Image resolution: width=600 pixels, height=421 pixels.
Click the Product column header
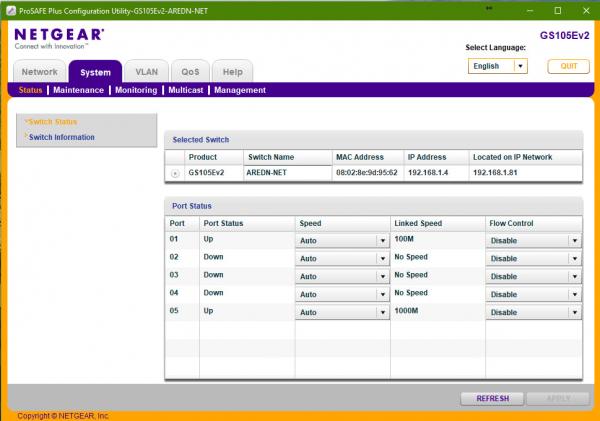pos(214,157)
